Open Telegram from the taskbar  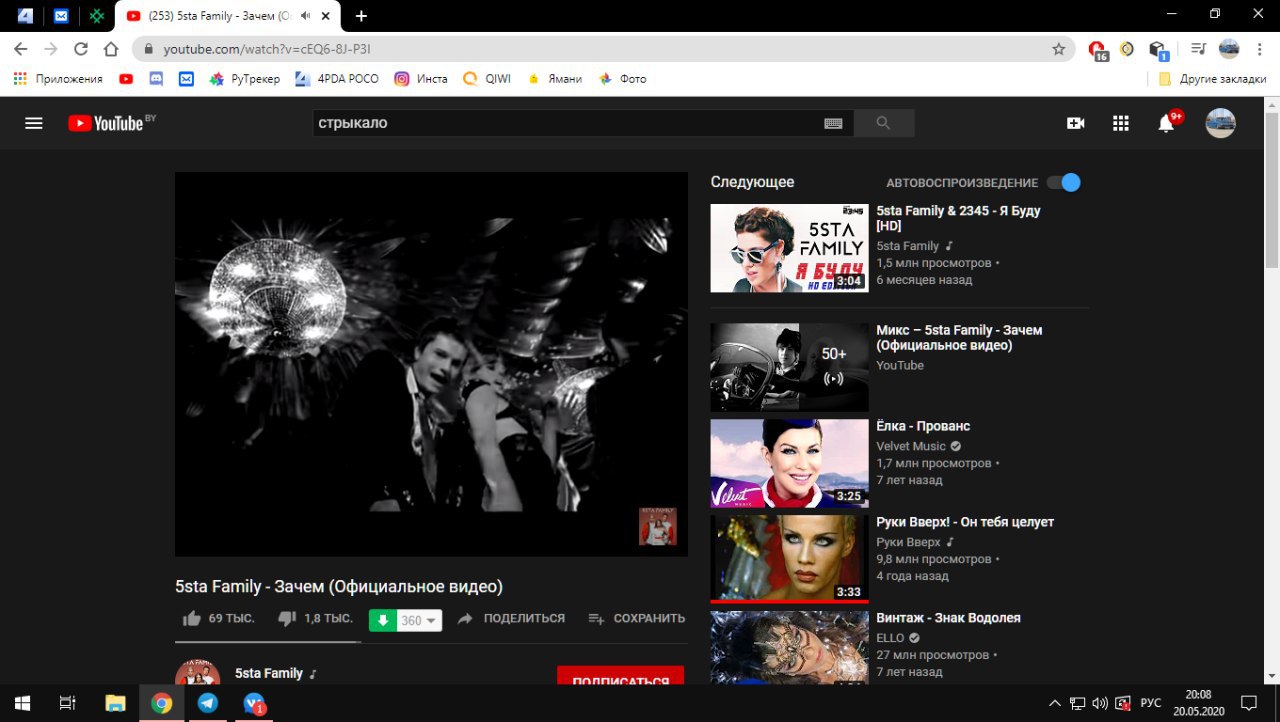208,703
